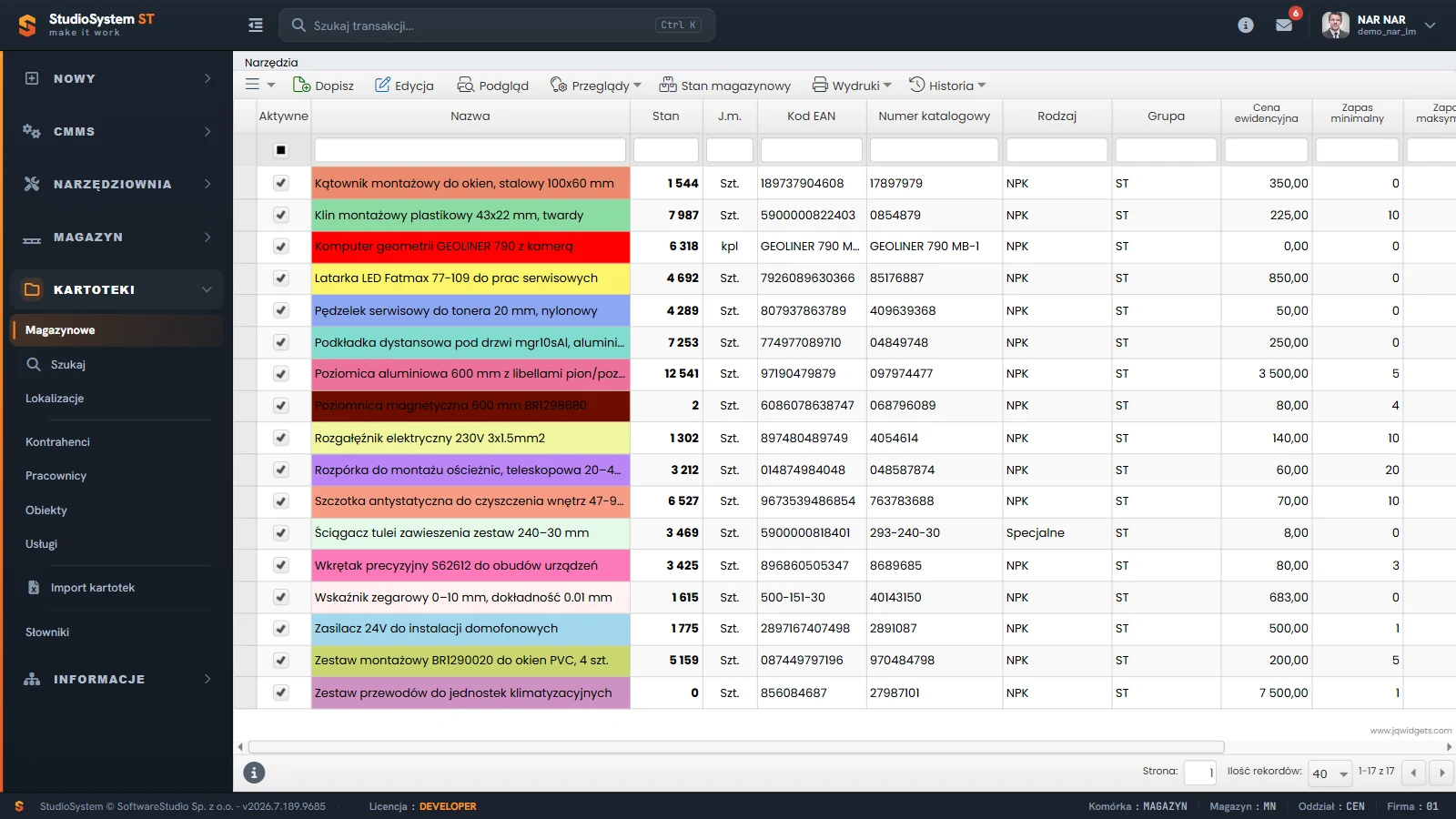
Task: Go to Pracownicy list
Action: (x=56, y=475)
